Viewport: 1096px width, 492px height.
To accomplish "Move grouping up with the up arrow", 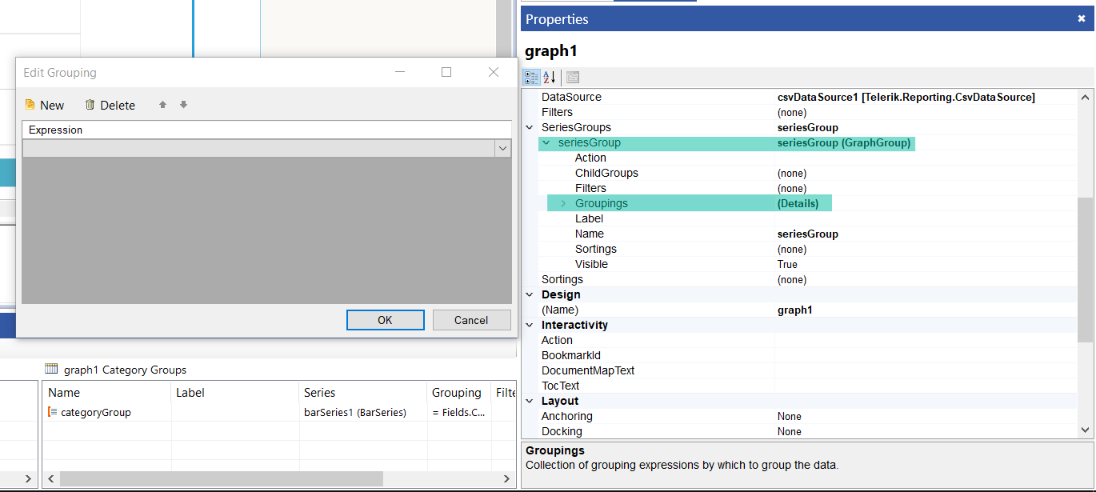I will coord(163,105).
